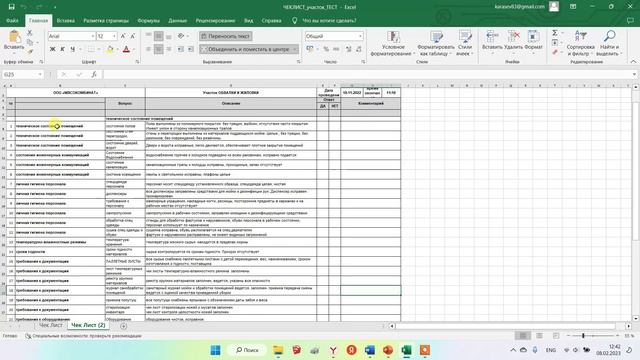Screen dimensions: 640x360
Task: Click the Insert Function fx icon
Action: [x=94, y=74]
